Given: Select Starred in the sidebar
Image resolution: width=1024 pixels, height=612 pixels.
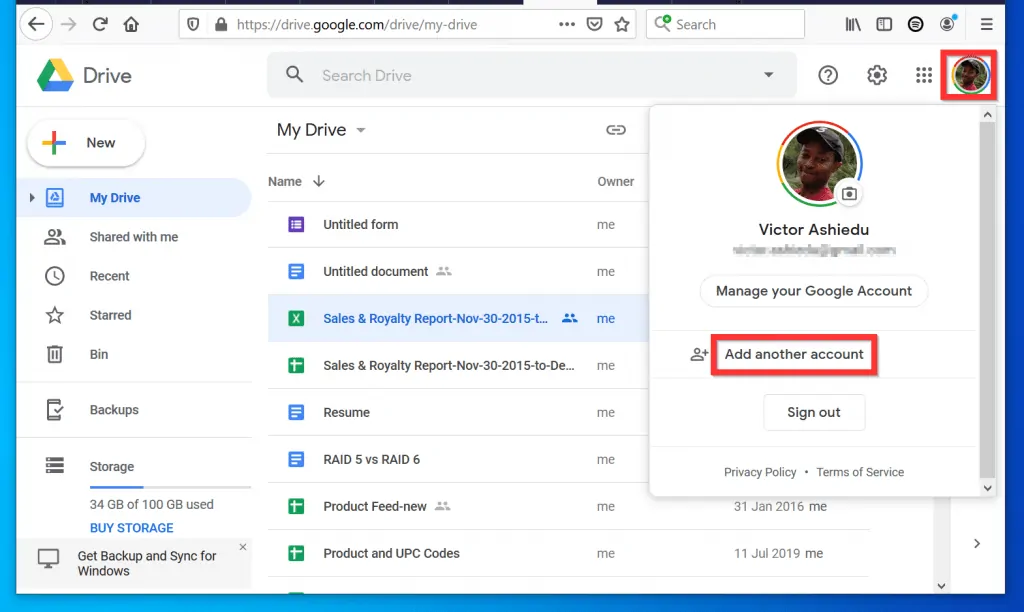Looking at the screenshot, I should pyautogui.click(x=110, y=315).
